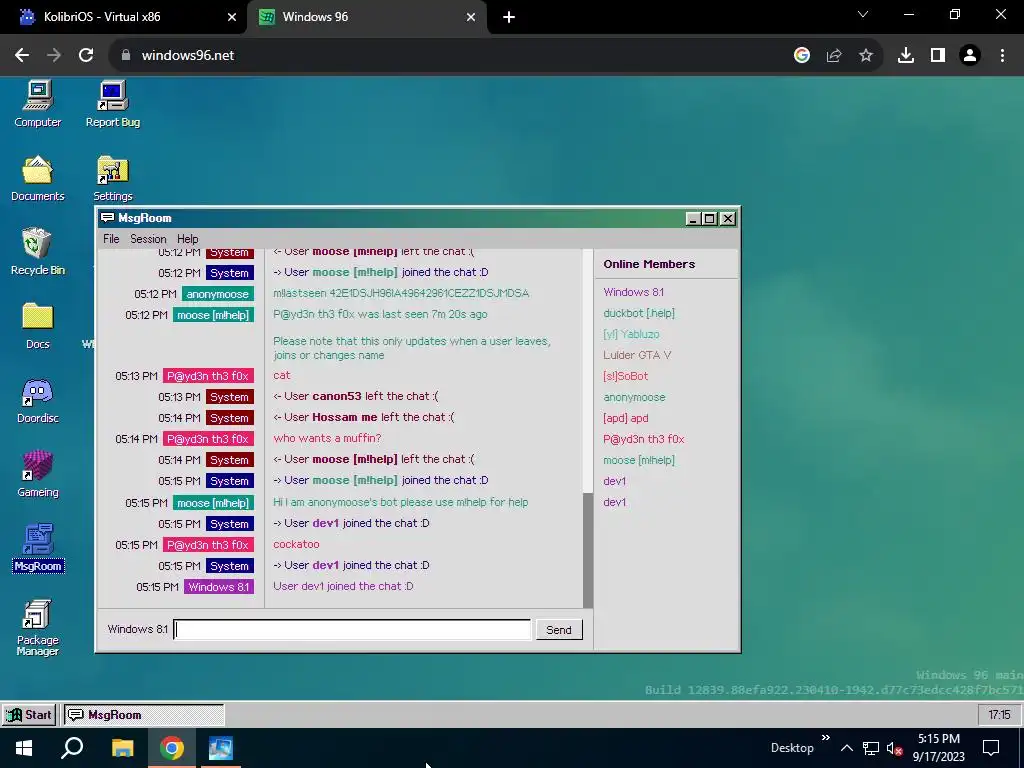Click the muted volume tray icon

click(x=894, y=748)
